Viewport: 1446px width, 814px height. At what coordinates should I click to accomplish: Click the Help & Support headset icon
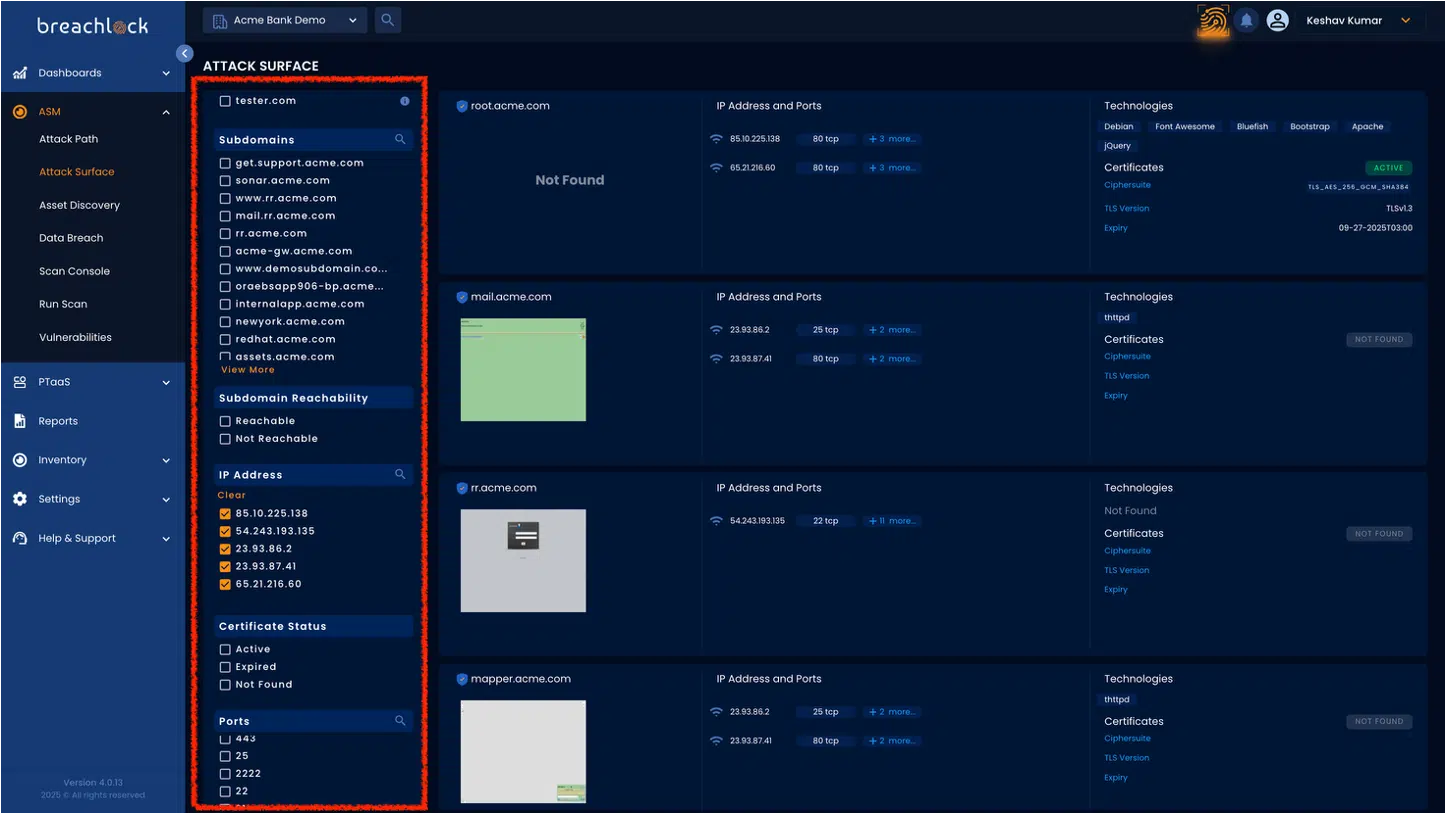click(20, 538)
